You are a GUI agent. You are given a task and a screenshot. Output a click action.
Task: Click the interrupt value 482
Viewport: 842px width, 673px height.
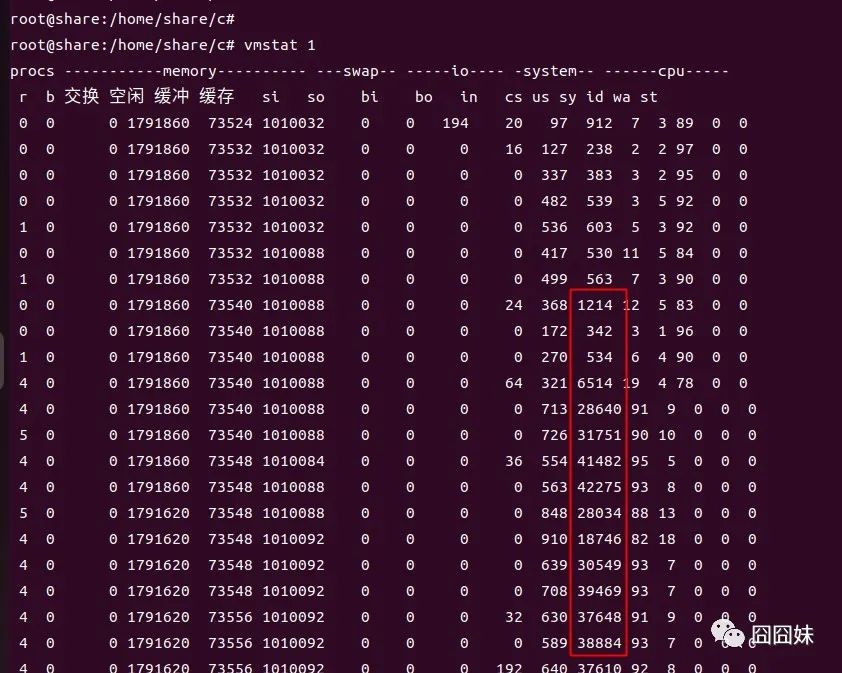click(554, 201)
